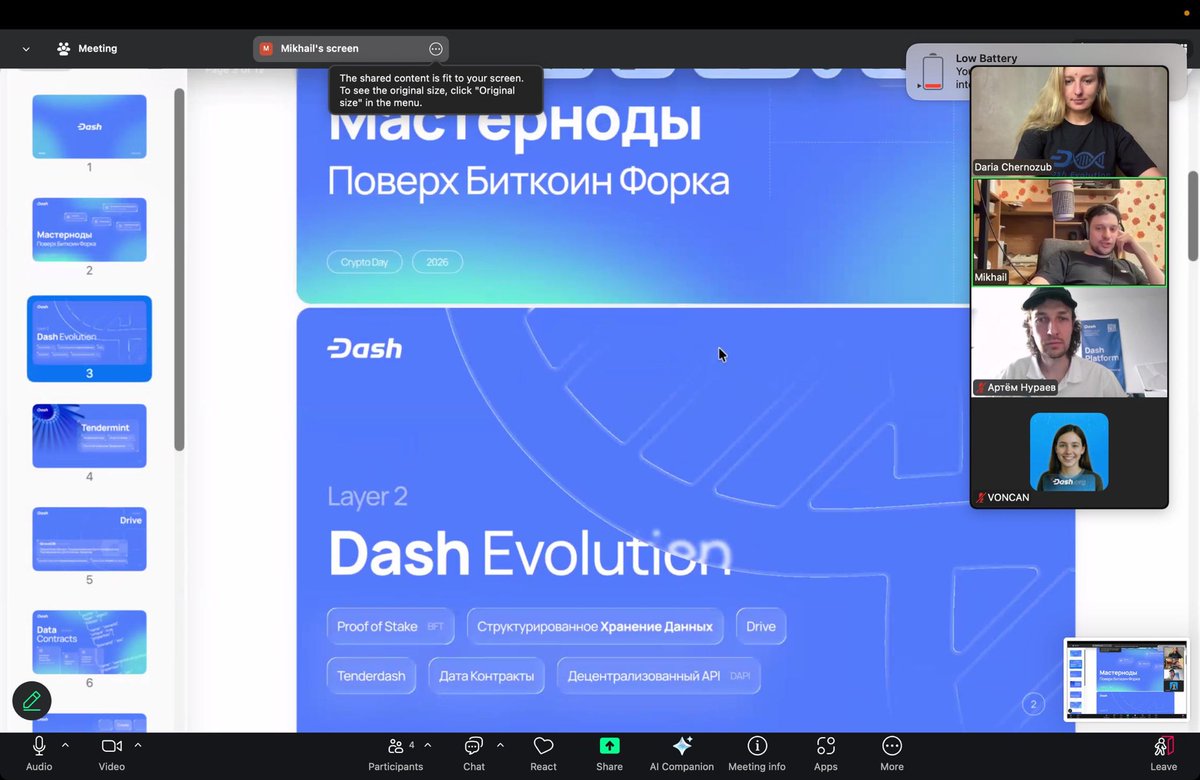Screen dimensions: 1200x780
Task: Click the slide thumbnail panel scrollbar
Action: tap(179, 270)
